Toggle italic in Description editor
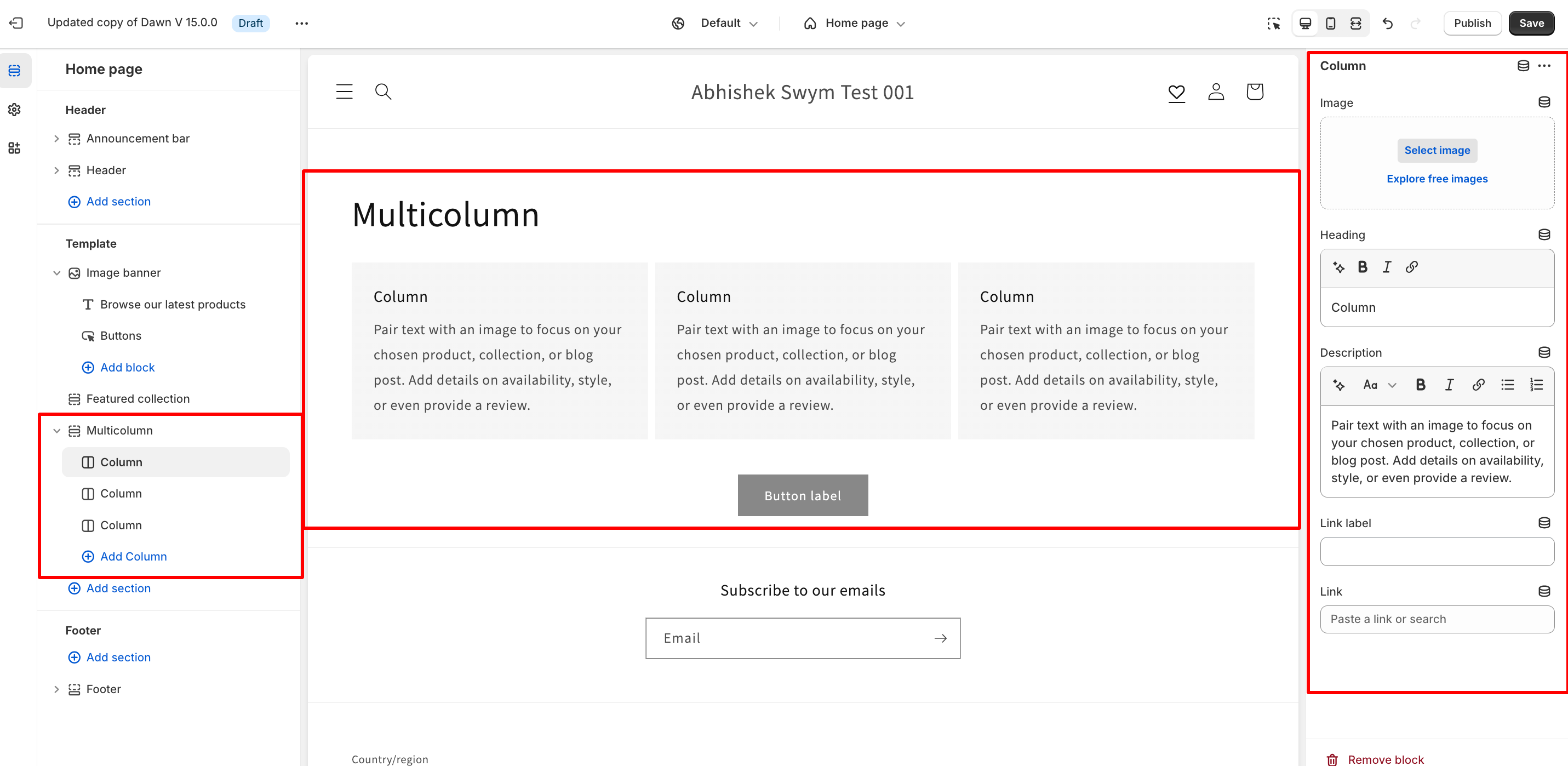This screenshot has width=1568, height=766. [1449, 385]
